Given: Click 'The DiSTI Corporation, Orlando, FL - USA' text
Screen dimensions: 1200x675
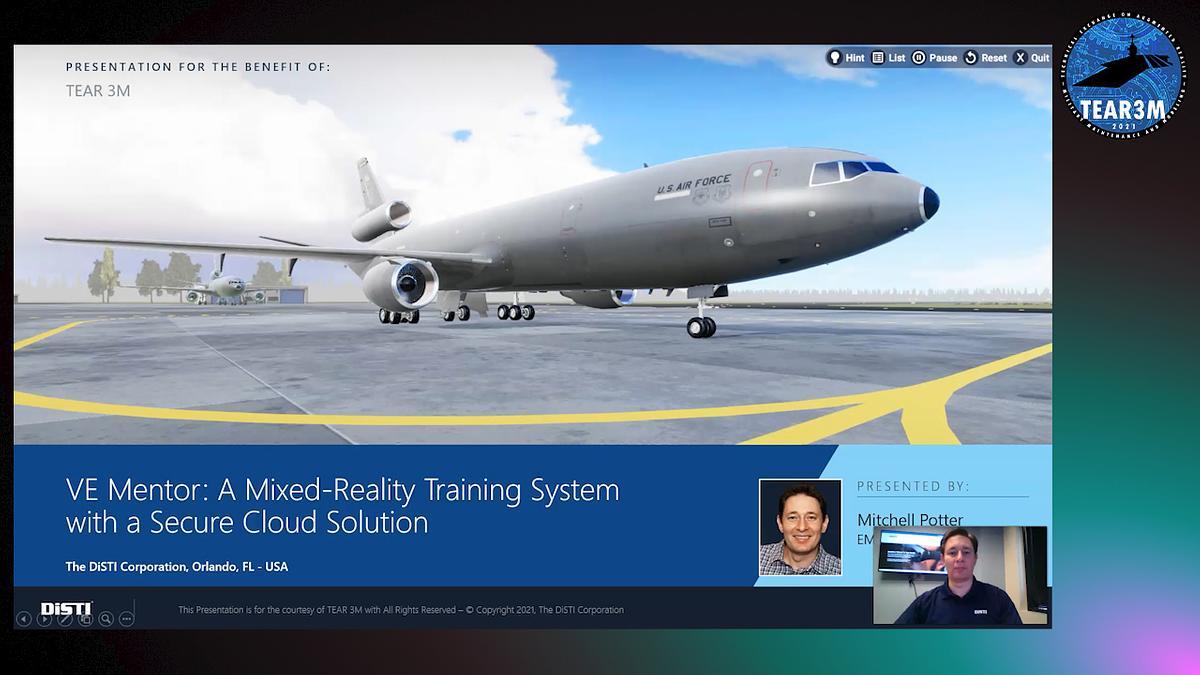Looking at the screenshot, I should [177, 567].
